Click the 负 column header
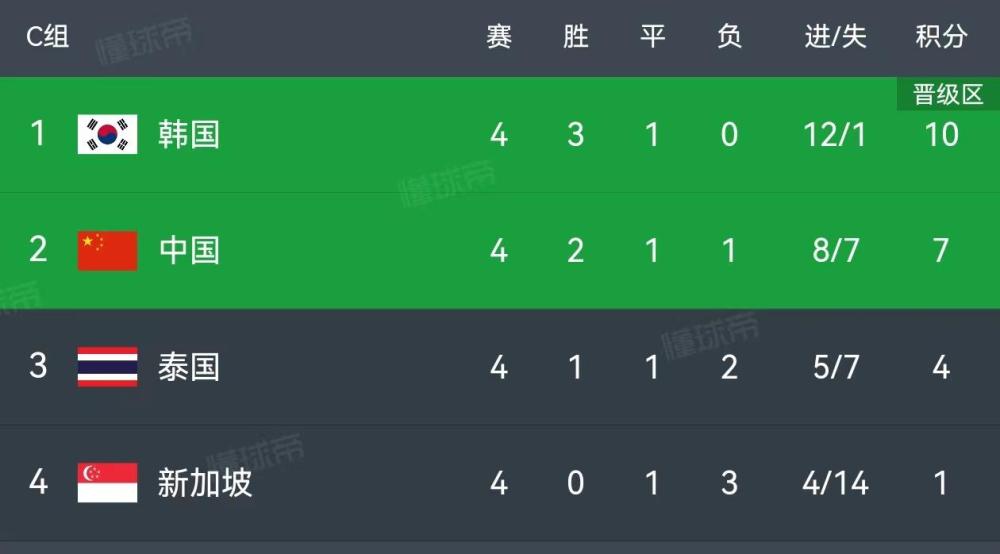This screenshot has width=1000, height=554. 729,36
